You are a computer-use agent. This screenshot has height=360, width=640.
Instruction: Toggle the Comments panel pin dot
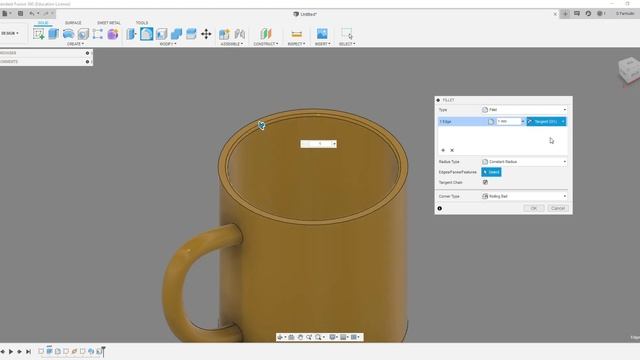(87, 62)
